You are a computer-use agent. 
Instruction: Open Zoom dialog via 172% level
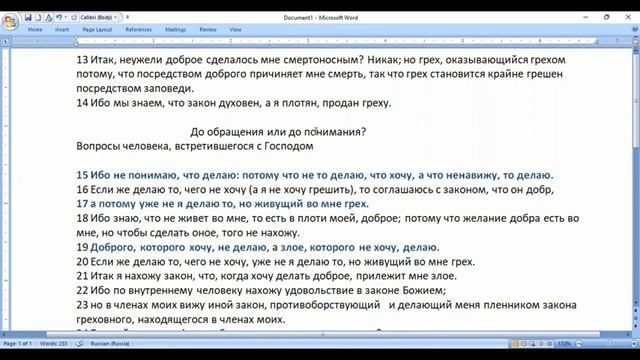pos(564,344)
